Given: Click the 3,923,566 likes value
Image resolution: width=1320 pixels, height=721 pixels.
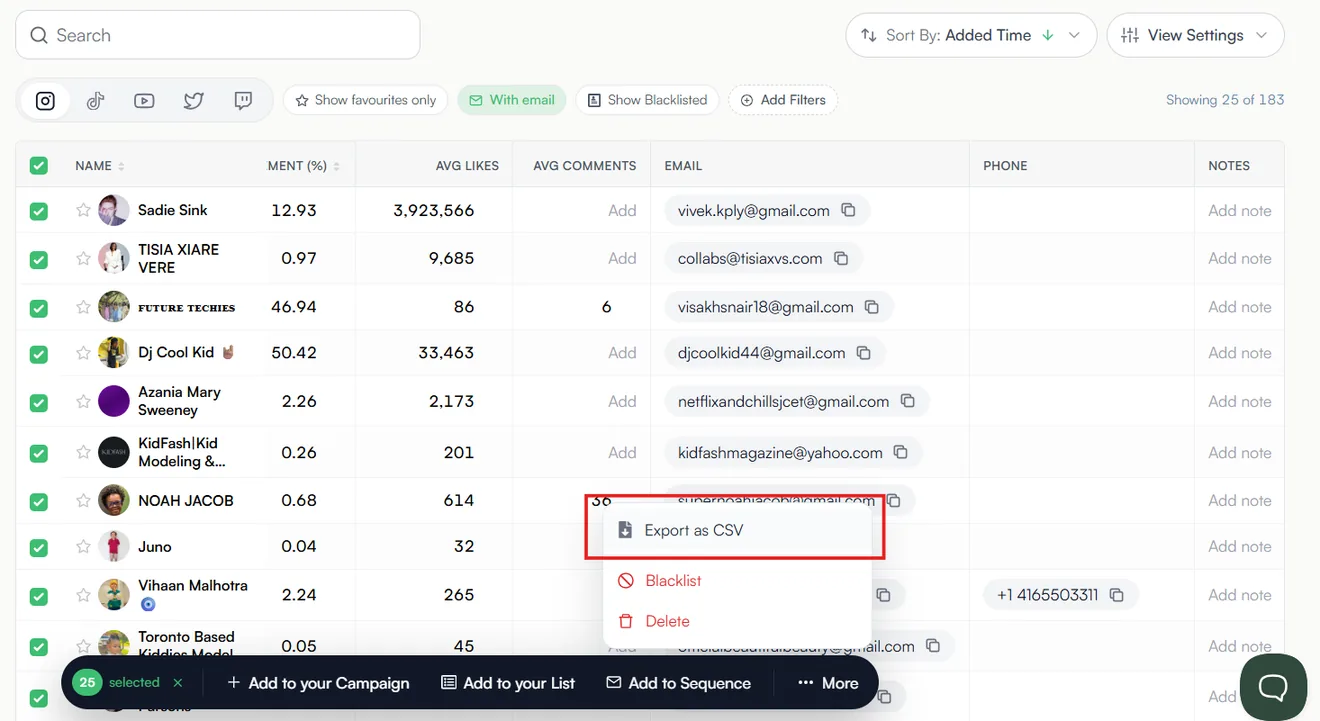Looking at the screenshot, I should [434, 210].
